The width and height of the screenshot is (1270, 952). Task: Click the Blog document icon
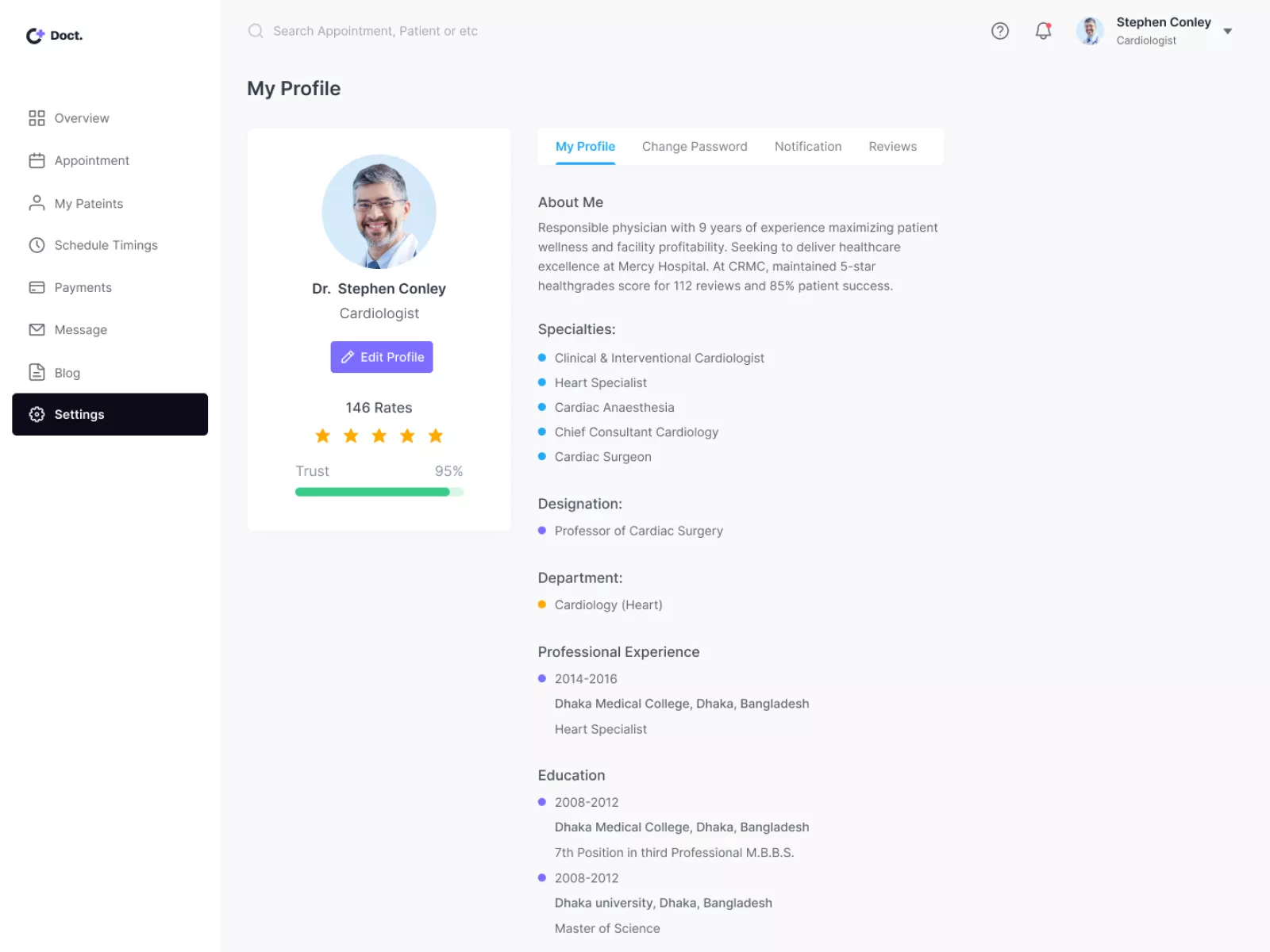(x=36, y=372)
